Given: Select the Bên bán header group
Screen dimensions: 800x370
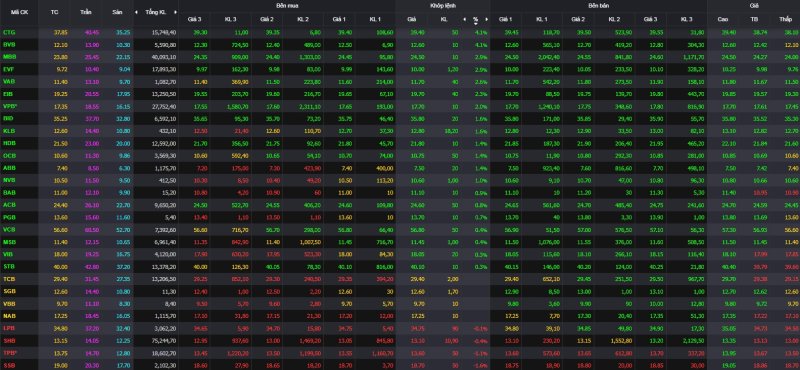Looking at the screenshot, I should tap(598, 5).
